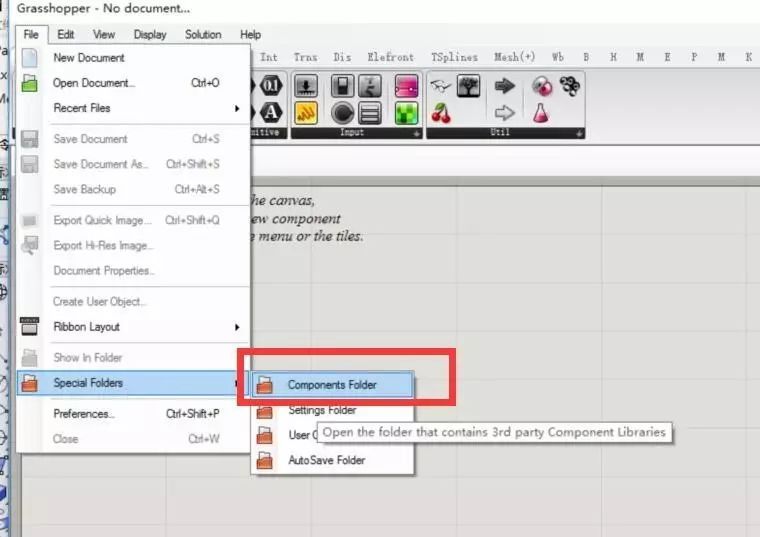Viewport: 760px width, 537px height.
Task: Switch to the TSplines ribbon tab
Action: [454, 57]
